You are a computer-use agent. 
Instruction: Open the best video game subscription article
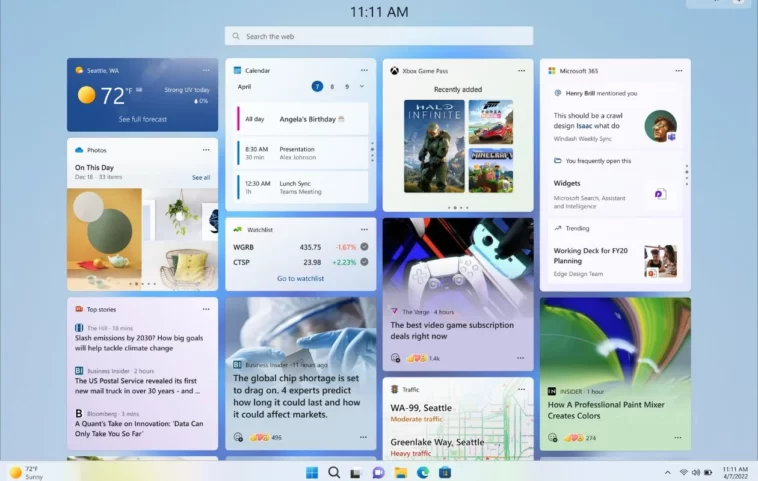point(458,294)
